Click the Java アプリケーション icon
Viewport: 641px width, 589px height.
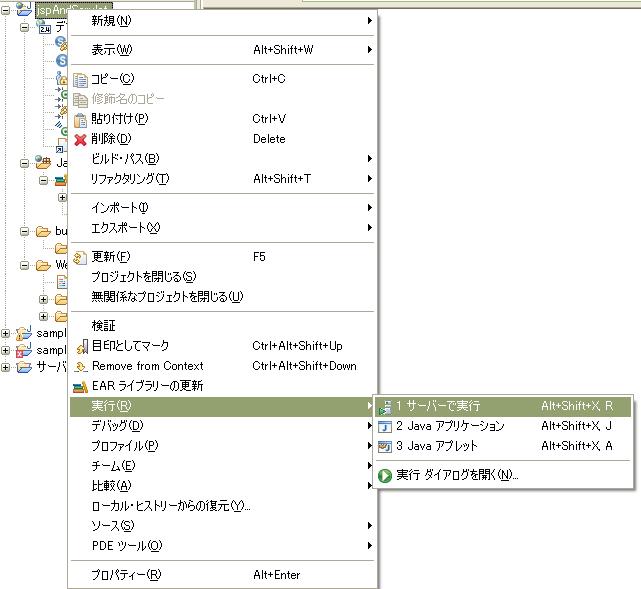[x=385, y=426]
